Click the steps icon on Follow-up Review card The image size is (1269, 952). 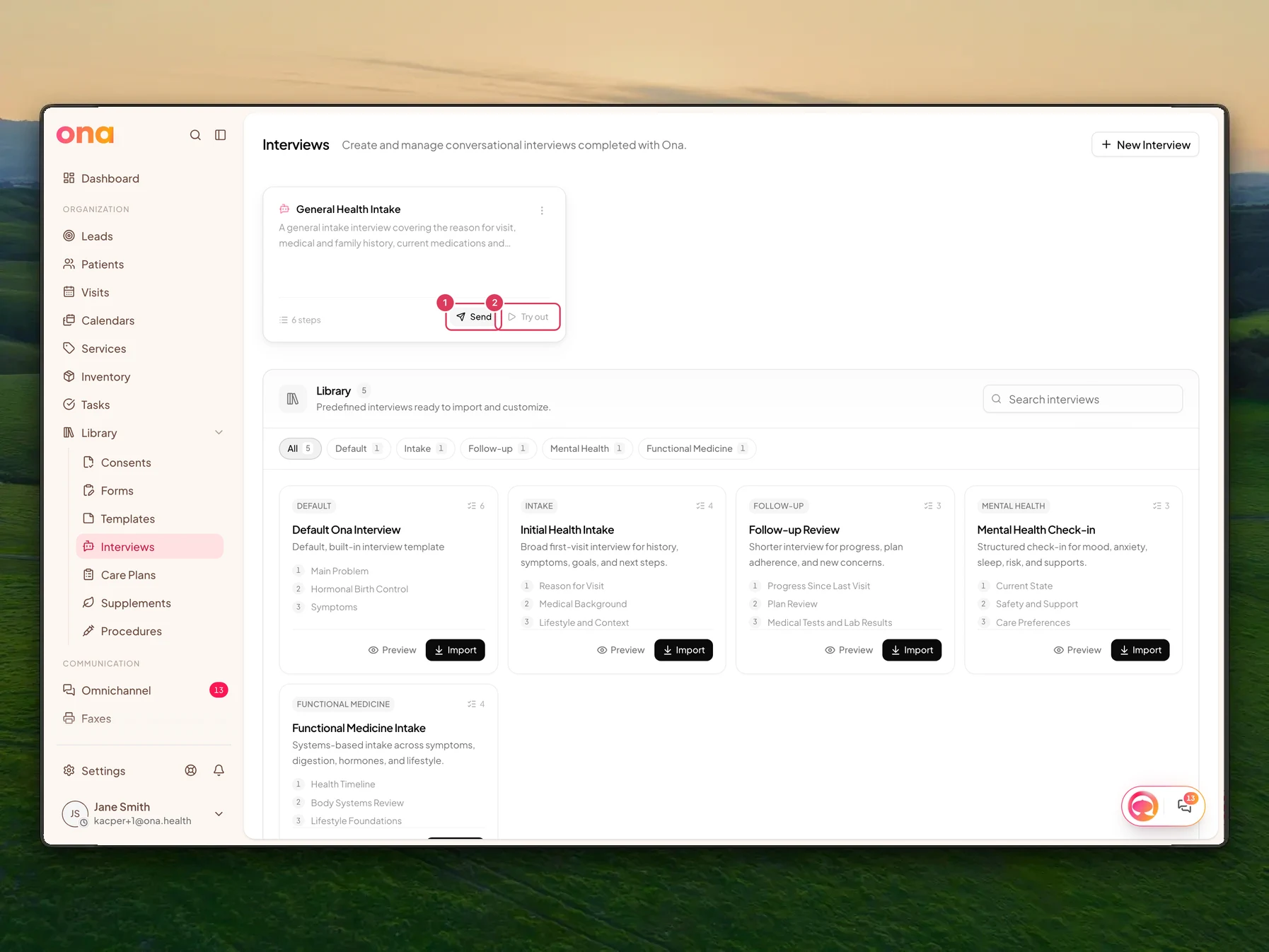928,506
